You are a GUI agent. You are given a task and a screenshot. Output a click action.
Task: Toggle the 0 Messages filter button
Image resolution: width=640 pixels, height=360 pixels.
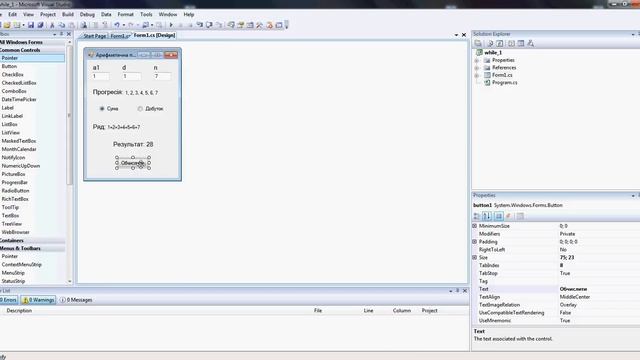click(76, 300)
